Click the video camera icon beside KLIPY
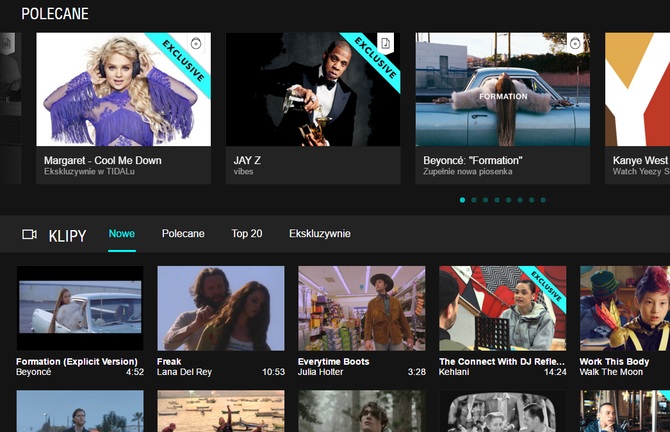This screenshot has width=670, height=432. click(x=29, y=235)
